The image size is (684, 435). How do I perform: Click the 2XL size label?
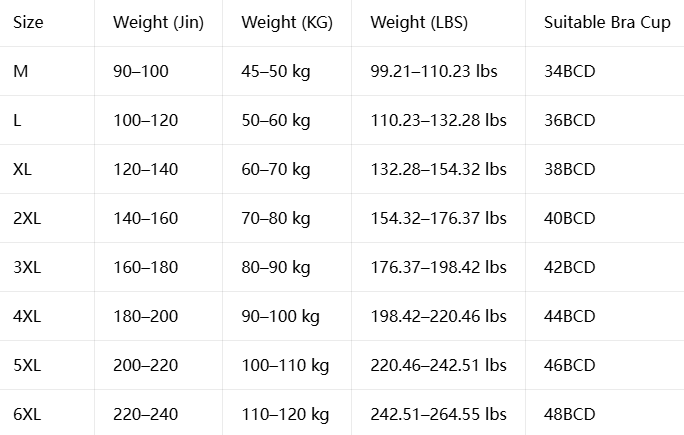(x=27, y=218)
